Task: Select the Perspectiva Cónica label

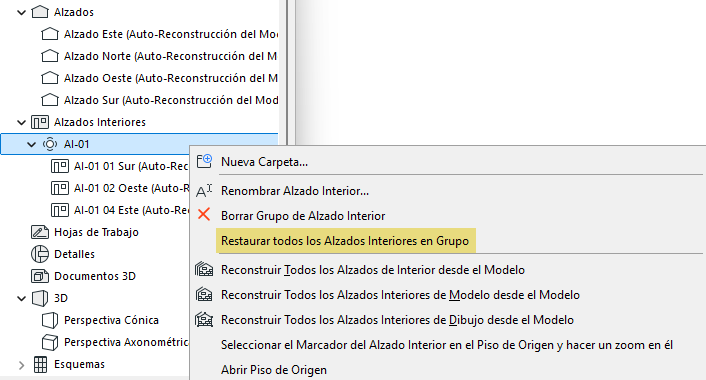Action: (x=111, y=320)
